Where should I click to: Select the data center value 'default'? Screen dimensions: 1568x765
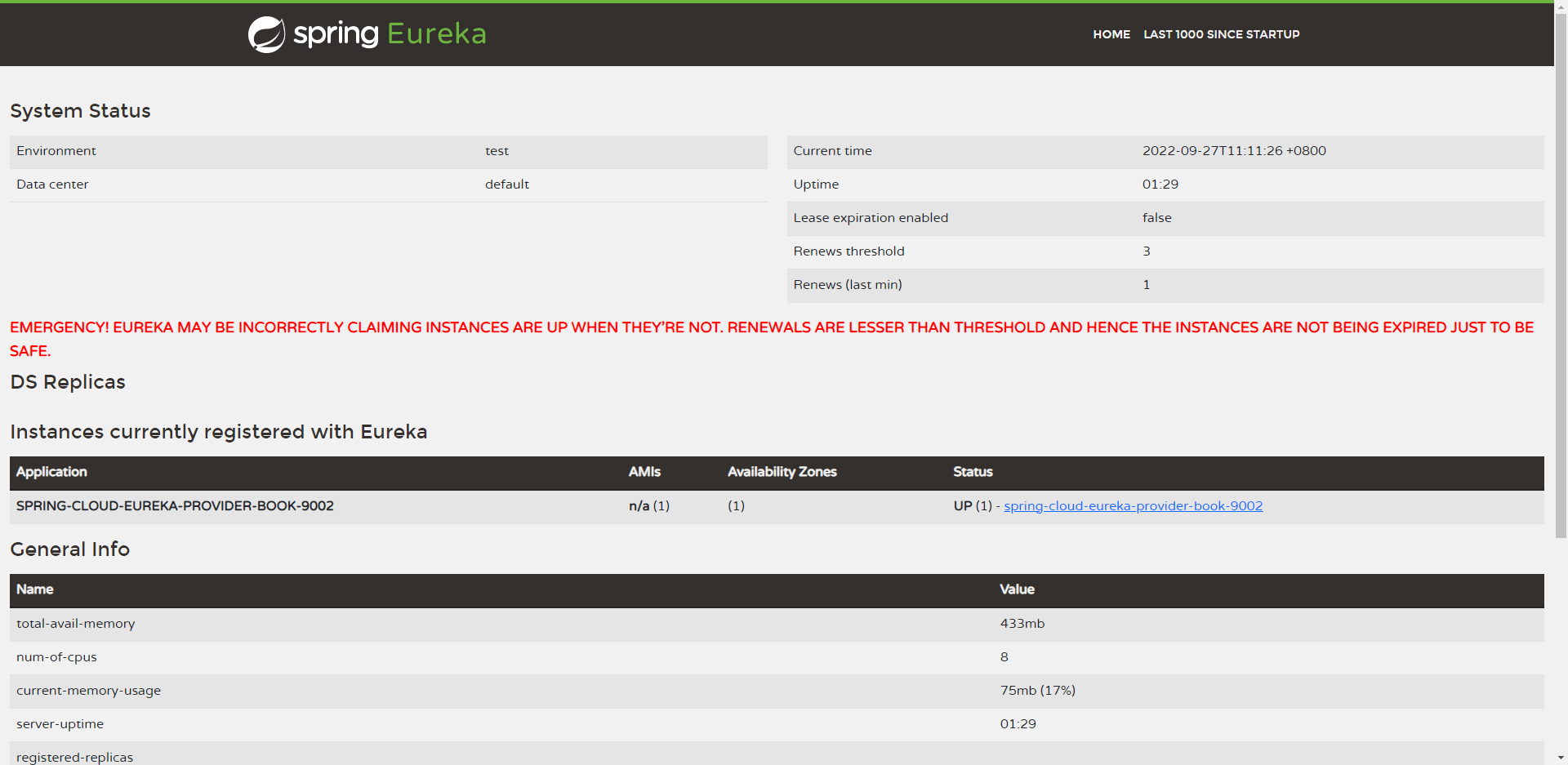(x=507, y=185)
